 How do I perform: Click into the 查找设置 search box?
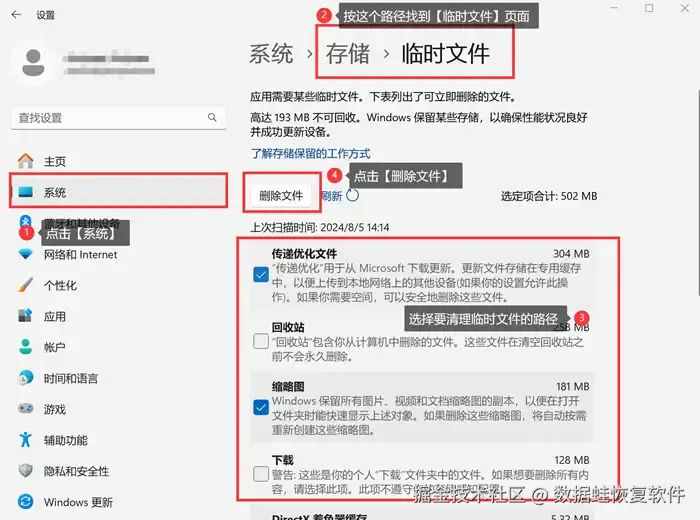coord(118,117)
